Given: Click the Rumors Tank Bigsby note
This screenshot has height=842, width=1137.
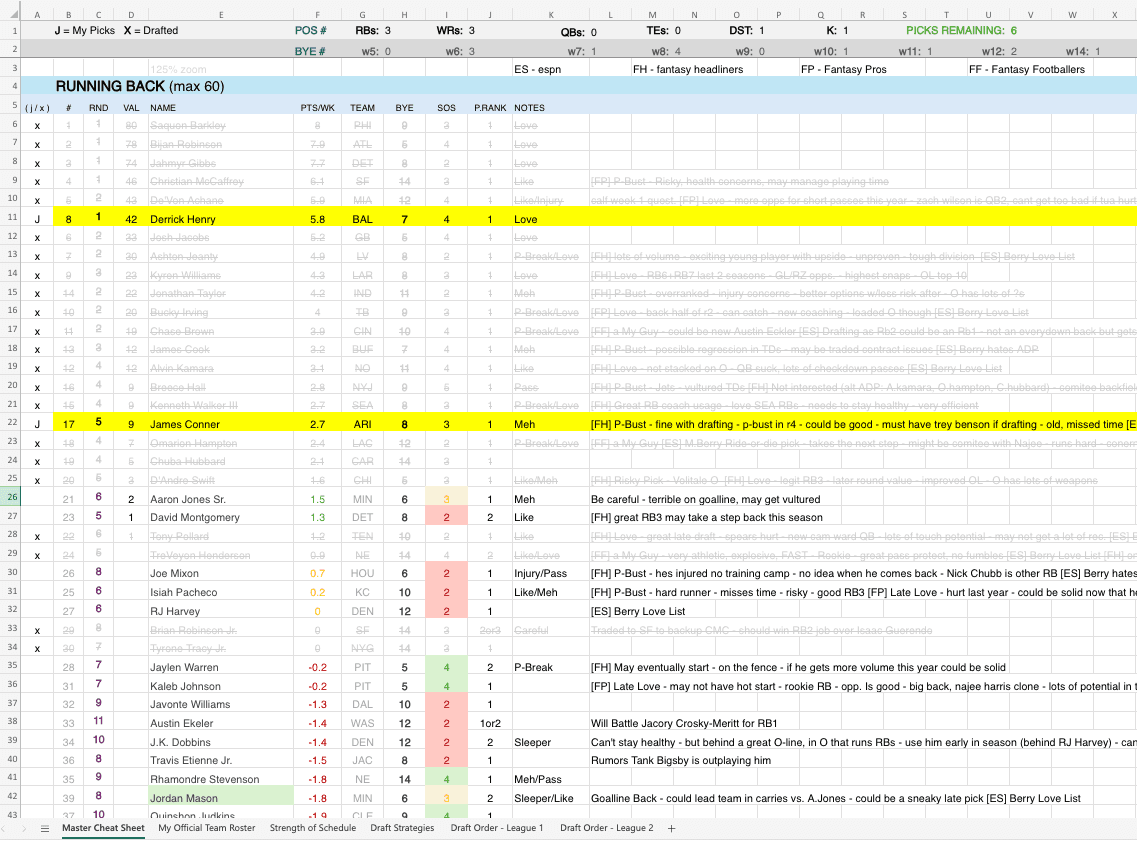Looking at the screenshot, I should click(x=680, y=760).
